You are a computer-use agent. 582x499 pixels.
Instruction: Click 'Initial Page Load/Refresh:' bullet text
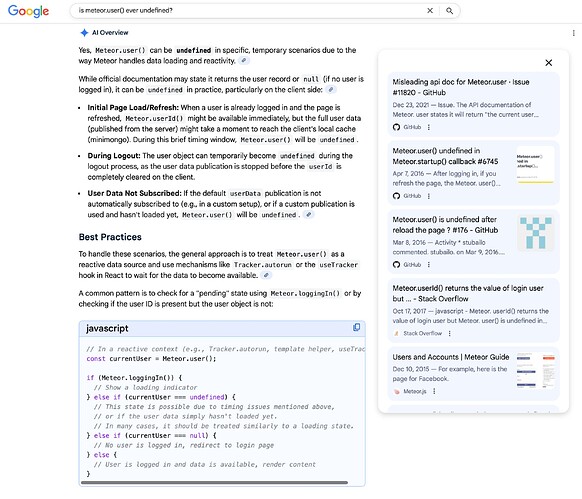point(133,108)
